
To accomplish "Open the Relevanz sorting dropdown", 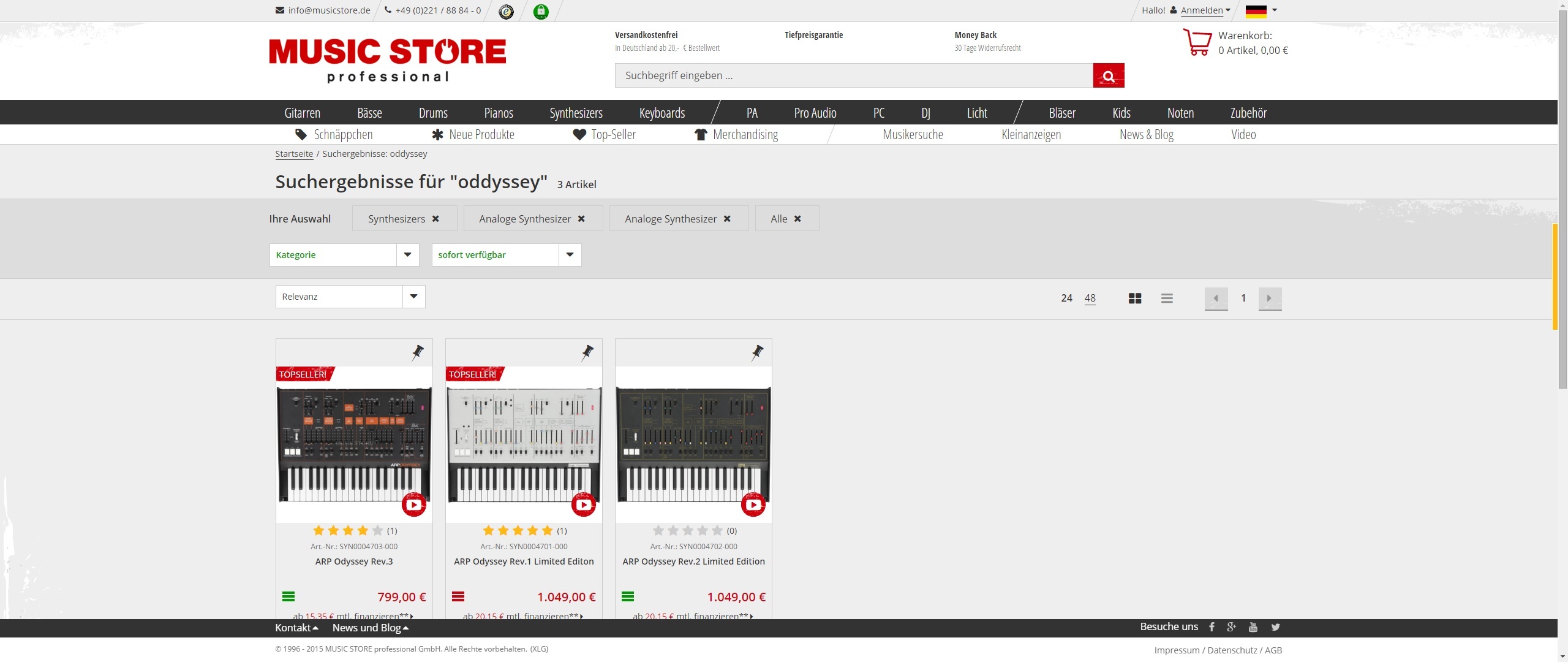I will [350, 297].
